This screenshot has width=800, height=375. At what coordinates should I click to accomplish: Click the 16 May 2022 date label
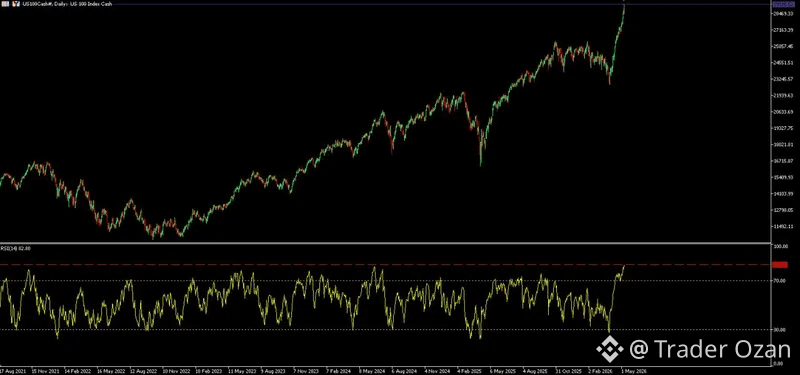click(111, 371)
